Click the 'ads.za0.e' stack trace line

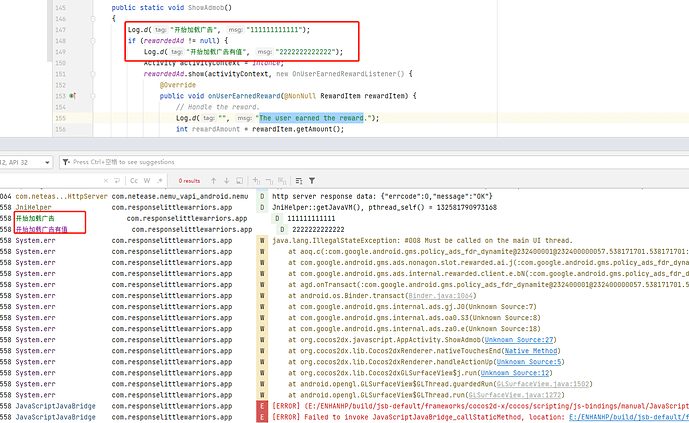[x=414, y=329]
